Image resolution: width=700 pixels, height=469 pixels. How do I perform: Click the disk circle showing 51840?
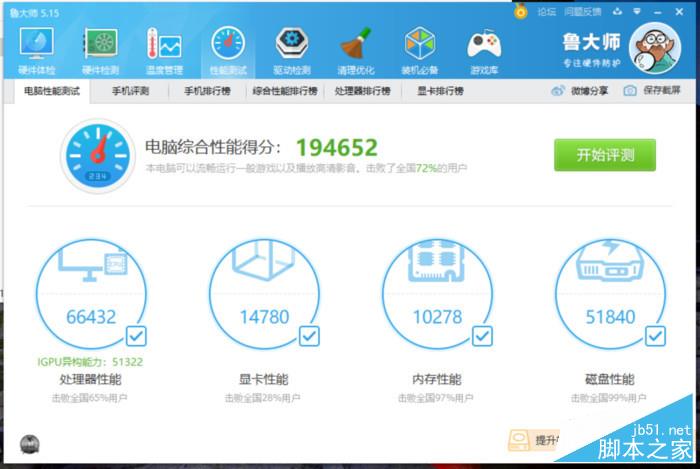(x=610, y=295)
